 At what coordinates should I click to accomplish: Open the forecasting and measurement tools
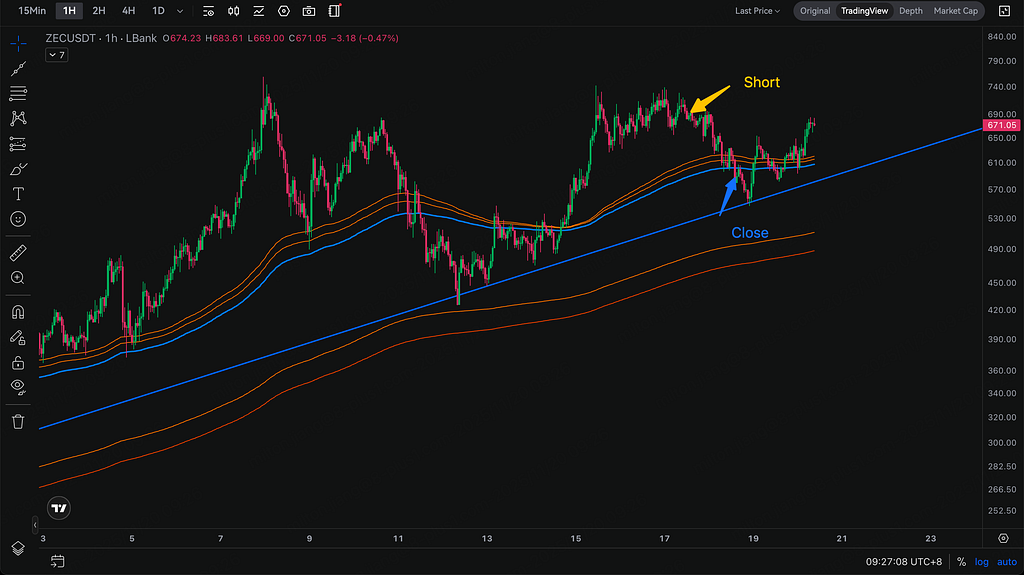coord(18,144)
